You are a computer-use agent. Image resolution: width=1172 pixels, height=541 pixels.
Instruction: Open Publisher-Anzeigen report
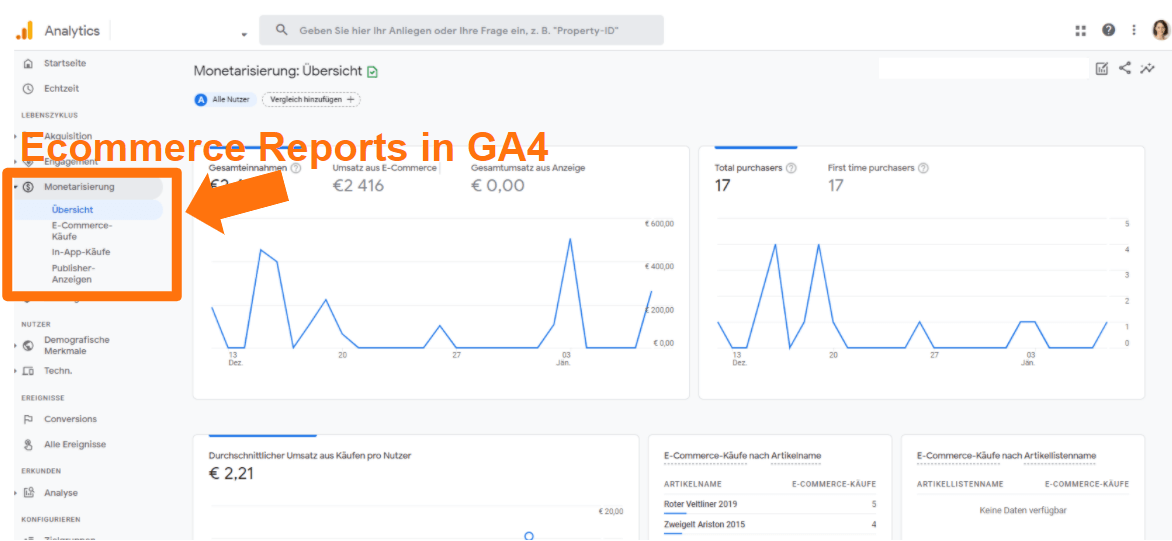[73, 273]
